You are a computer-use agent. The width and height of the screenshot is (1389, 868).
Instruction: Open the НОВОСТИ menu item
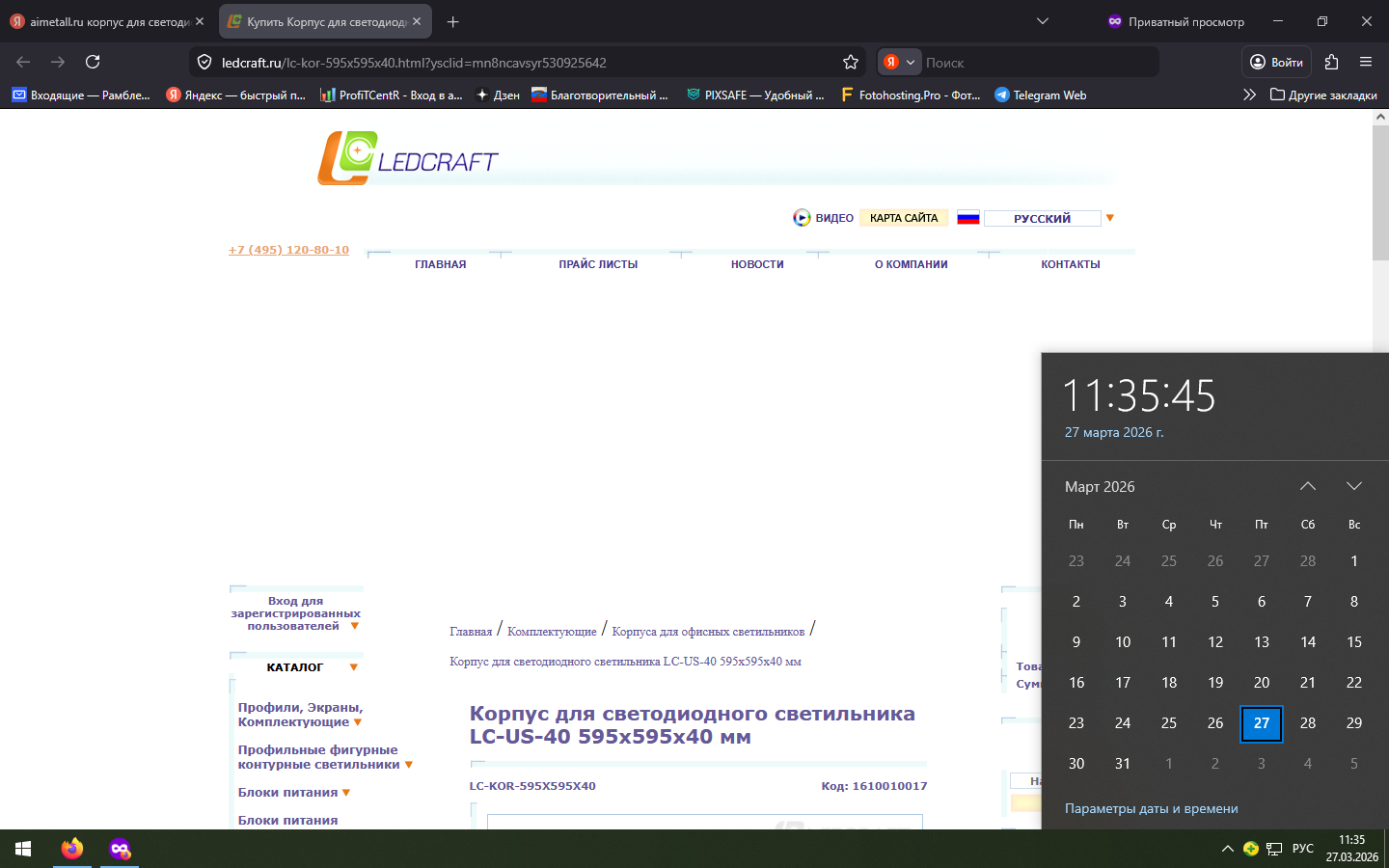click(x=757, y=264)
